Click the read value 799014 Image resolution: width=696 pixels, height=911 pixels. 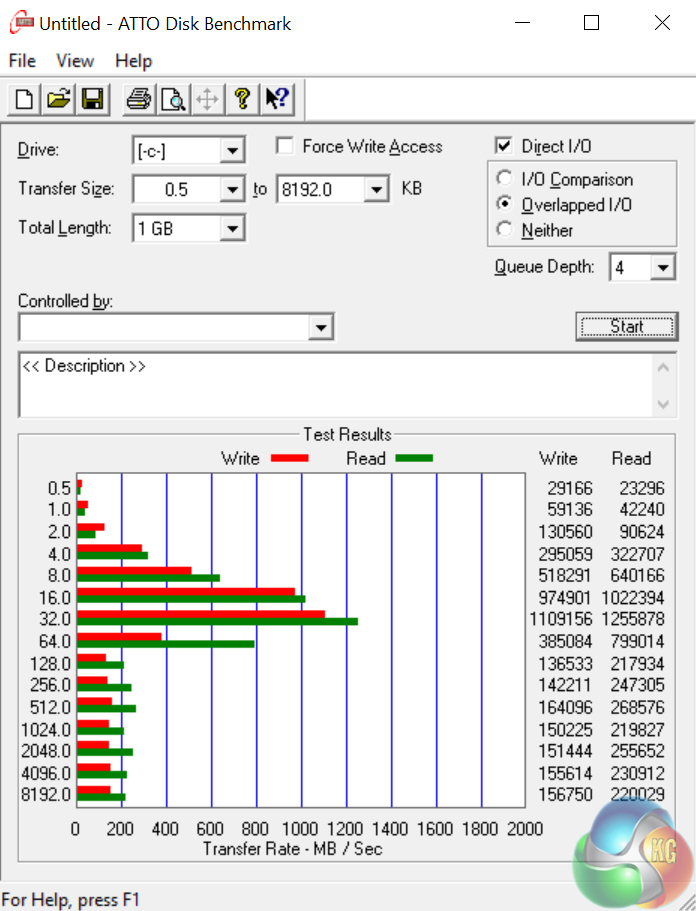637,641
